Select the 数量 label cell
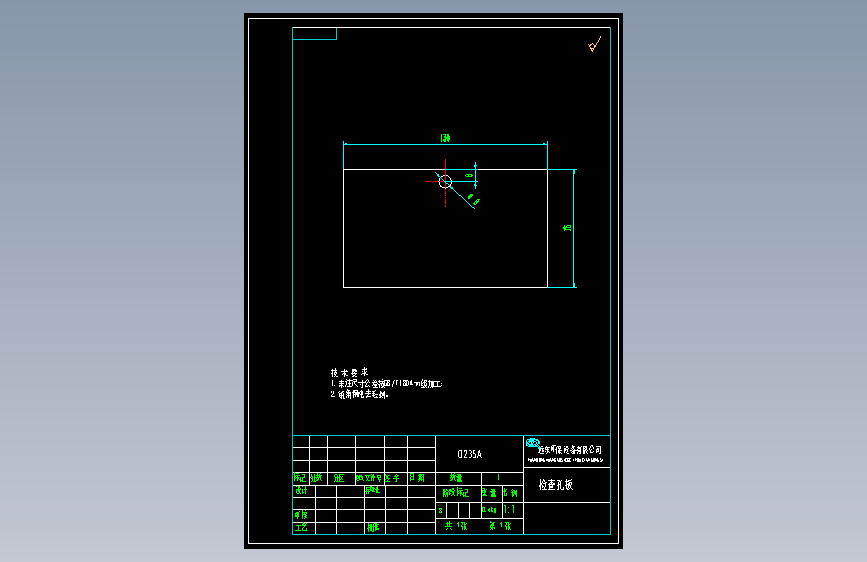The height and width of the screenshot is (562, 867). (x=456, y=477)
